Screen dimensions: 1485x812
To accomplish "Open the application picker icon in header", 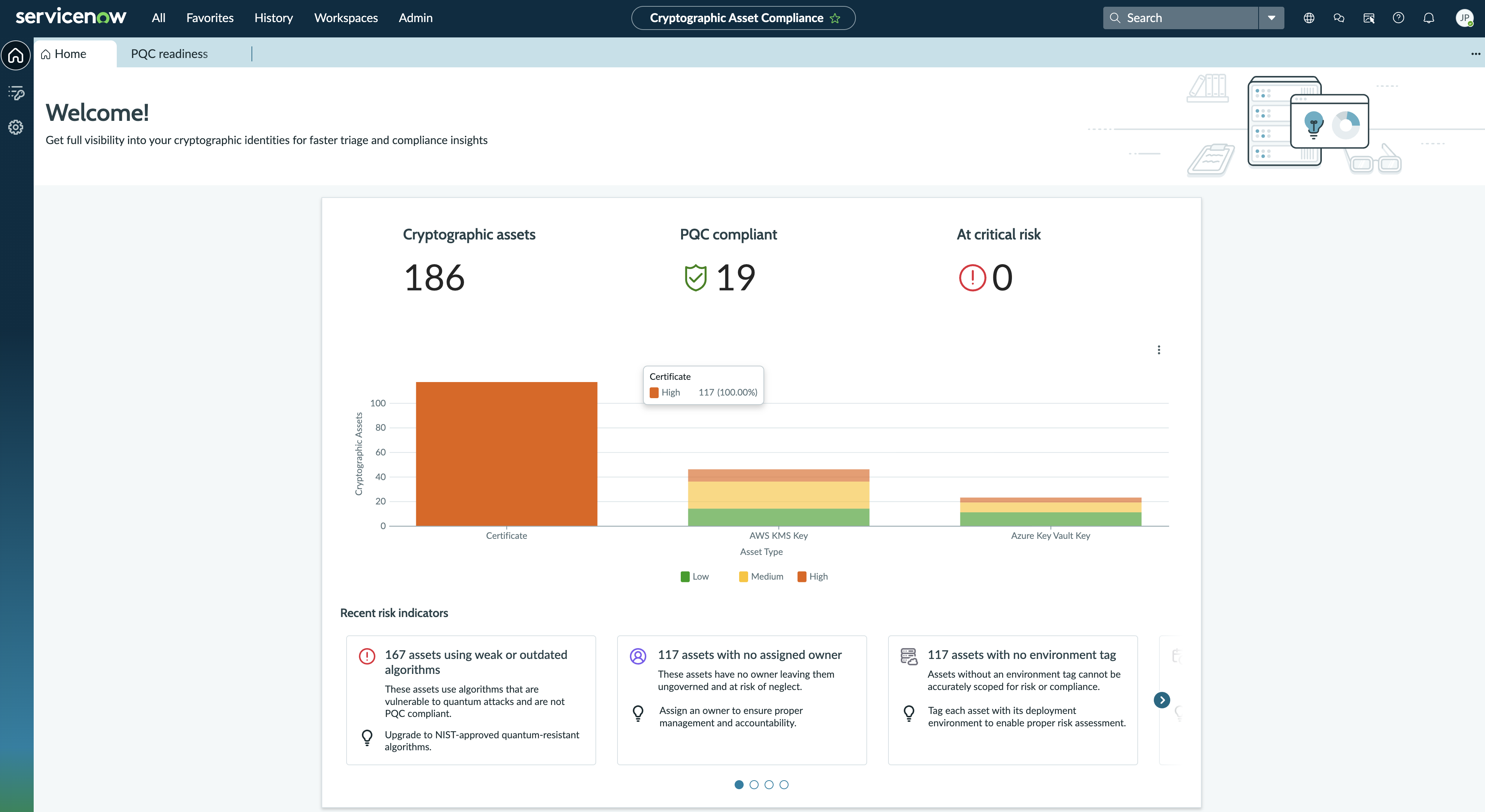I will [x=1369, y=18].
